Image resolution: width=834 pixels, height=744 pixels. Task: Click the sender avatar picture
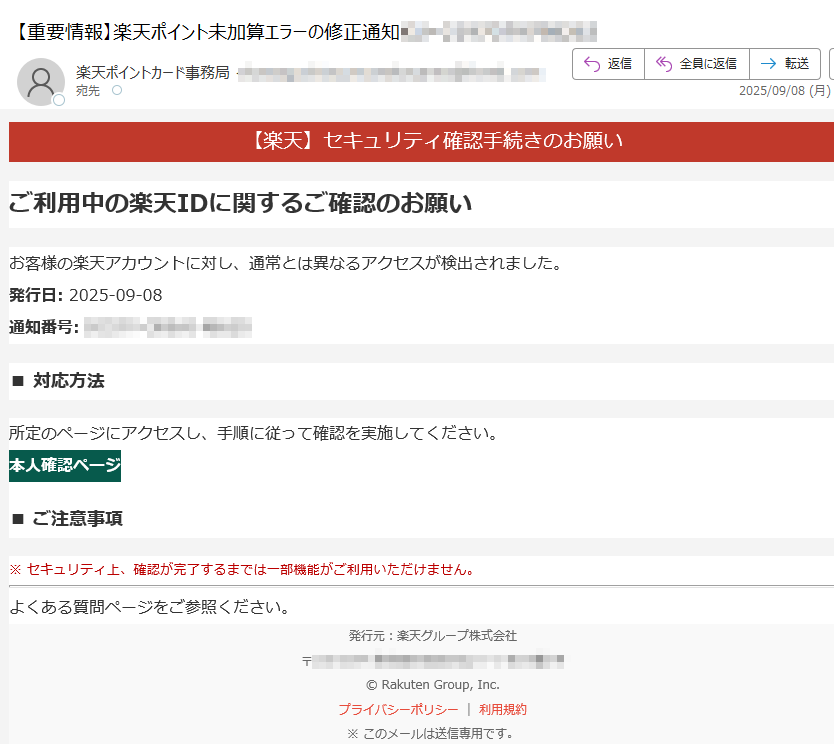tap(41, 82)
